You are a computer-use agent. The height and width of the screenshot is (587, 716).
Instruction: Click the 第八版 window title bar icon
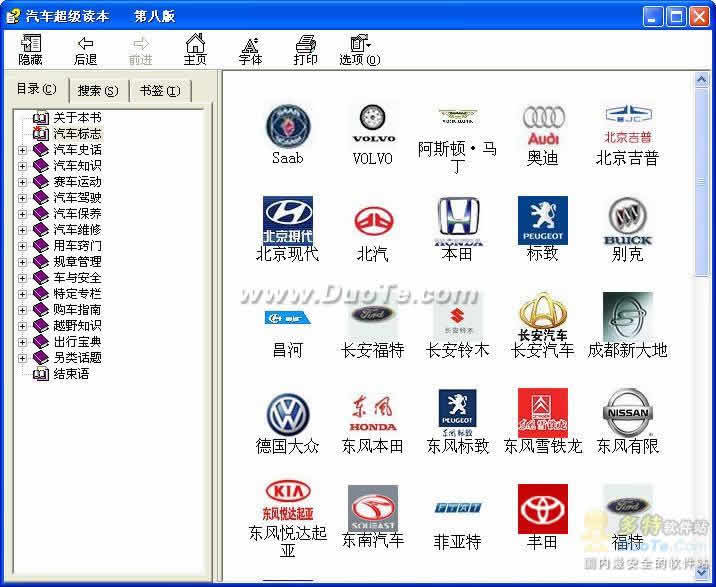(x=14, y=16)
